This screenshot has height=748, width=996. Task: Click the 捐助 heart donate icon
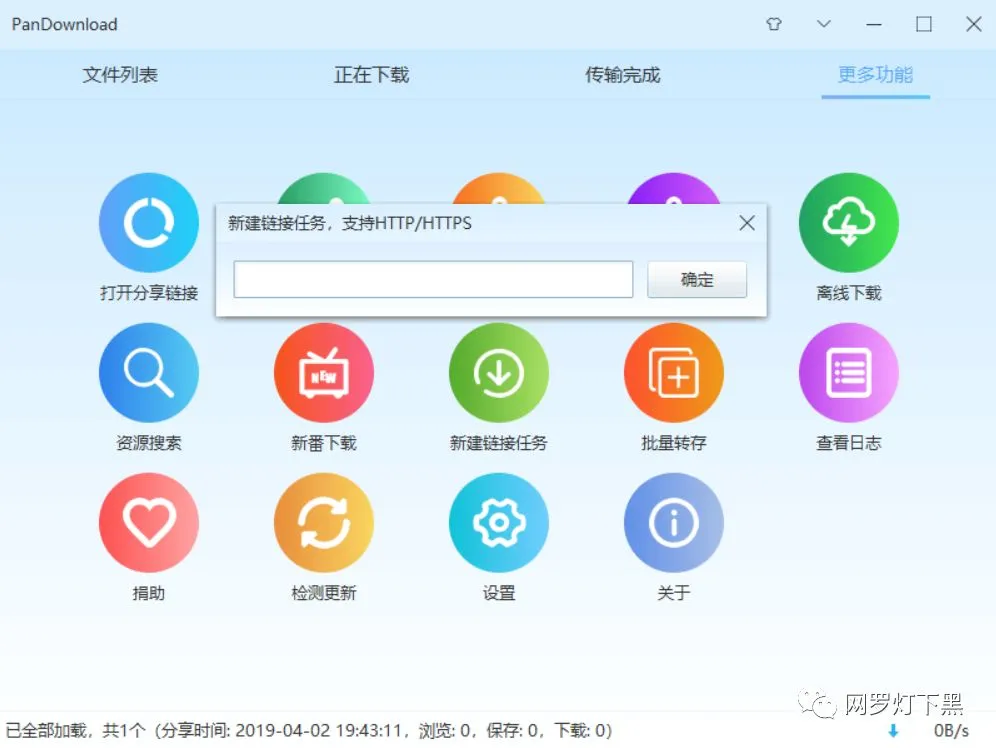coord(149,523)
